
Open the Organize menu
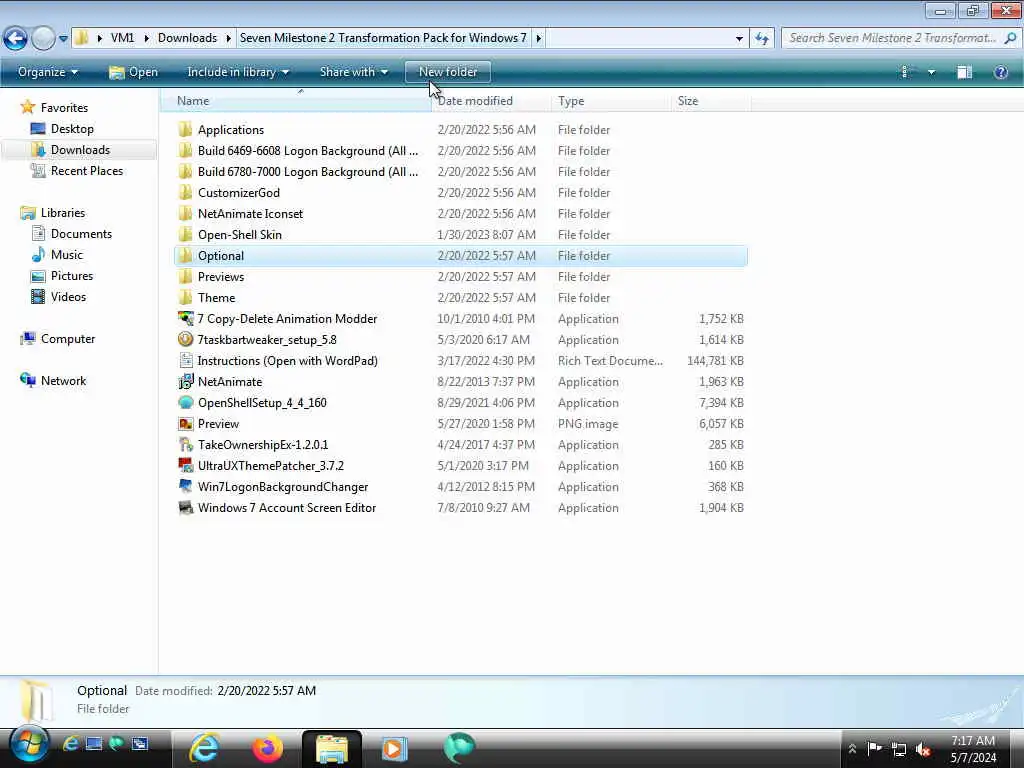coord(48,72)
